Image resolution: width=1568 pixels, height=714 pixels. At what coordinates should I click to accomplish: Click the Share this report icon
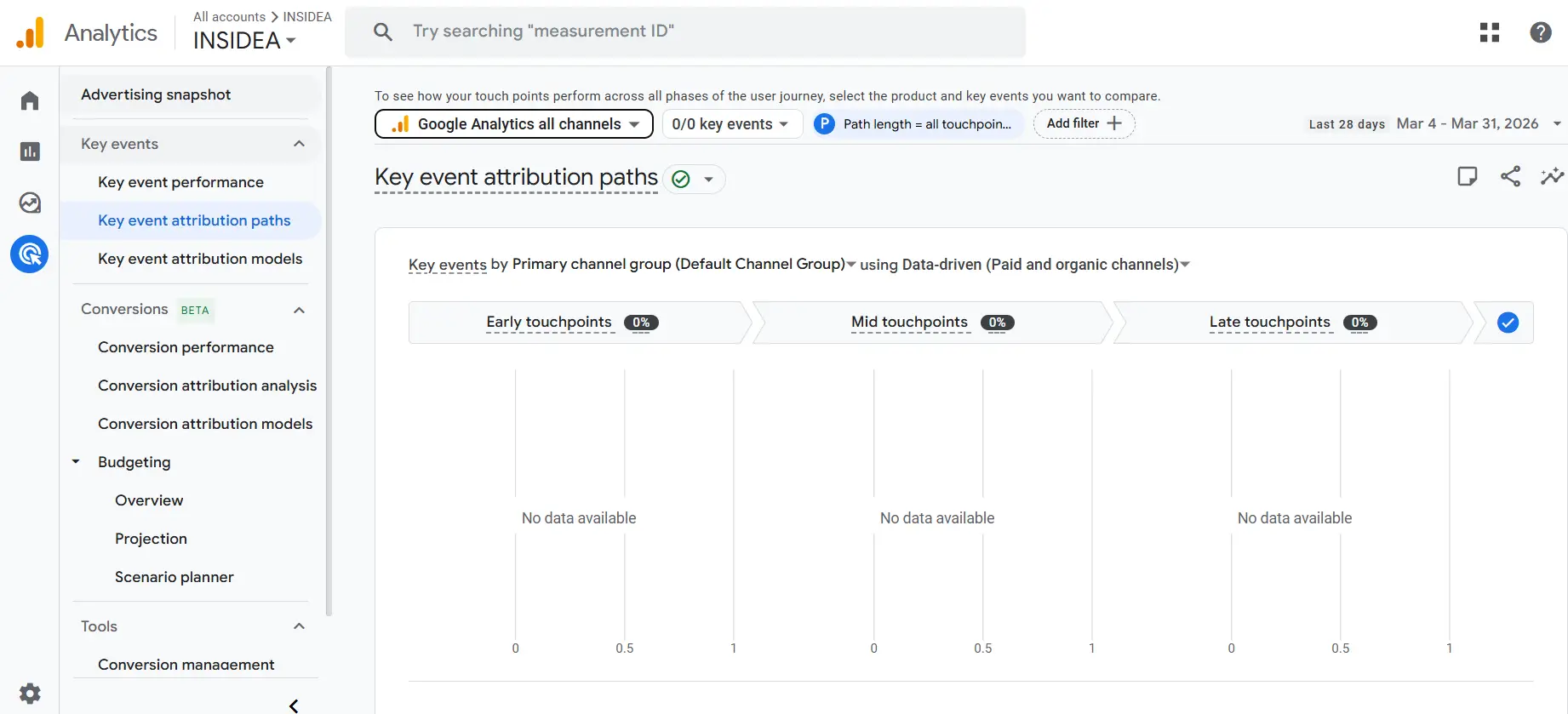coord(1510,176)
